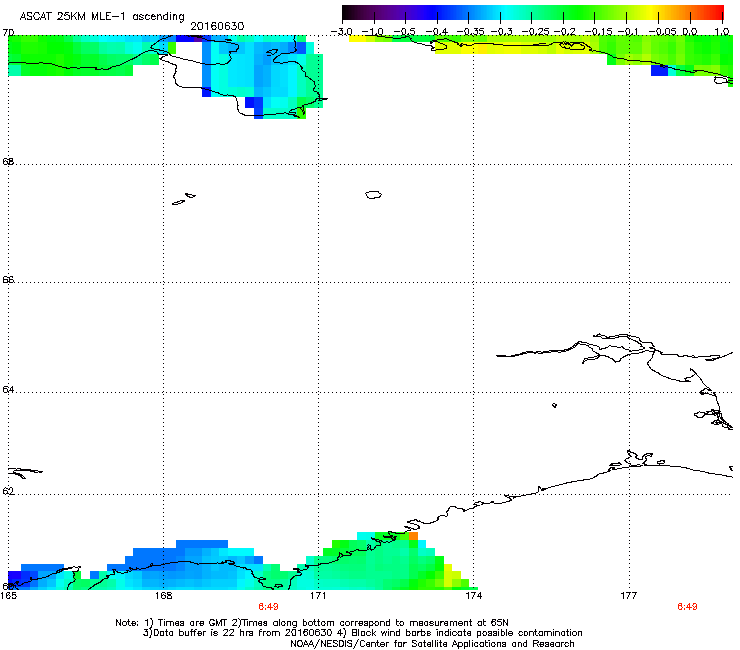Viewport: 740px width, 650px height.
Task: Click the latitude label "66"
Action: (x=8, y=280)
